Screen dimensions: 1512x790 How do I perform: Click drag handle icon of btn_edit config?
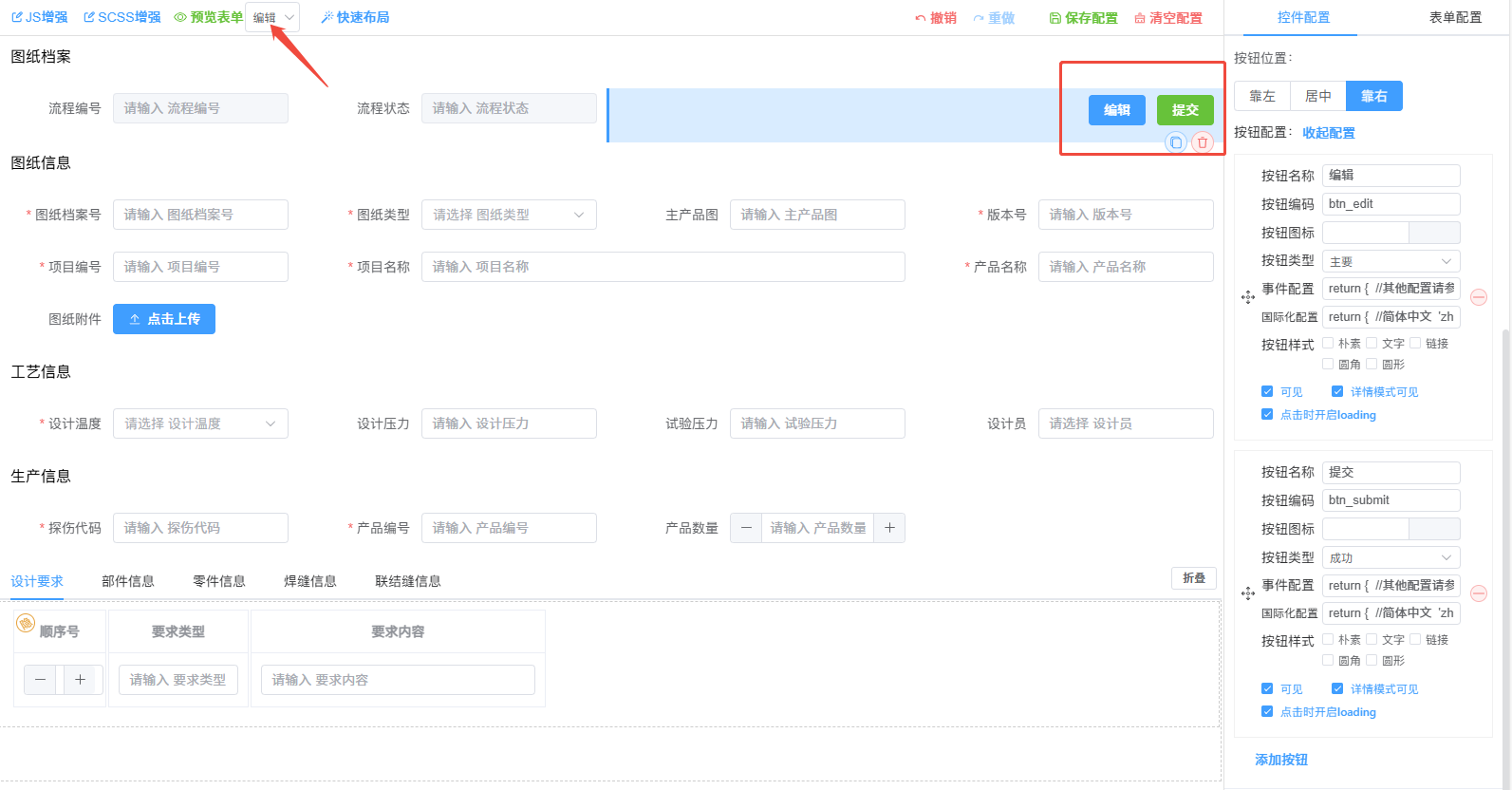click(1247, 297)
